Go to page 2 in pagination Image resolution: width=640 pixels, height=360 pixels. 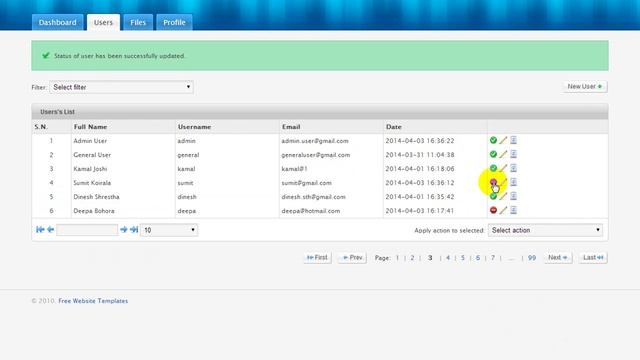point(412,258)
